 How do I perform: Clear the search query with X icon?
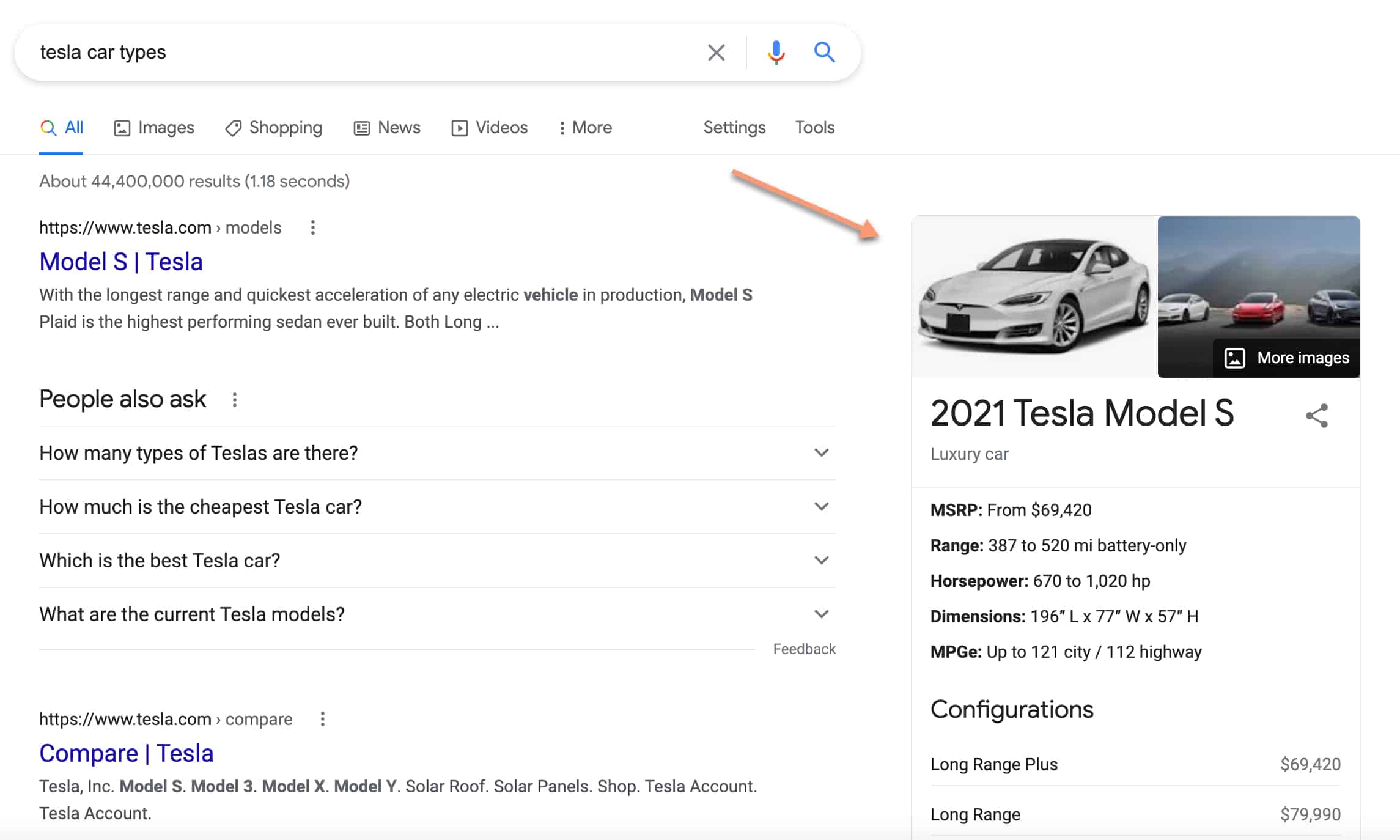tap(716, 53)
